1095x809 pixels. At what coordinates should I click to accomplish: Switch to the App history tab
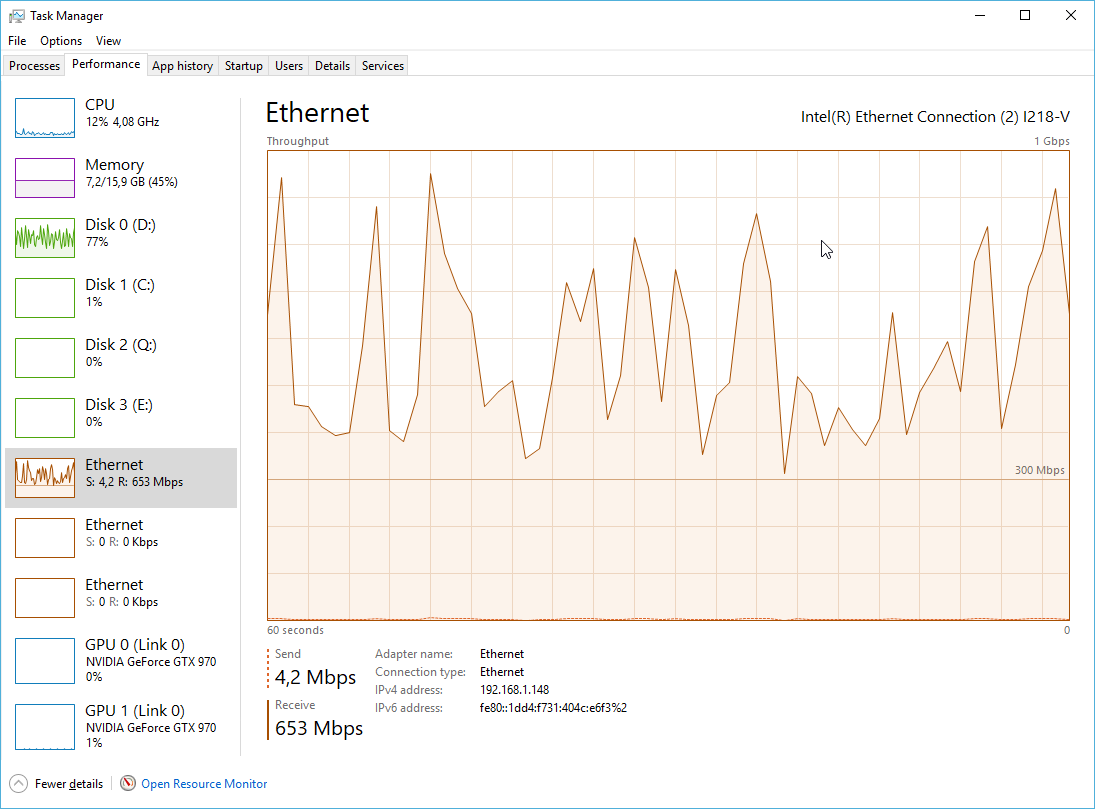click(x=182, y=66)
